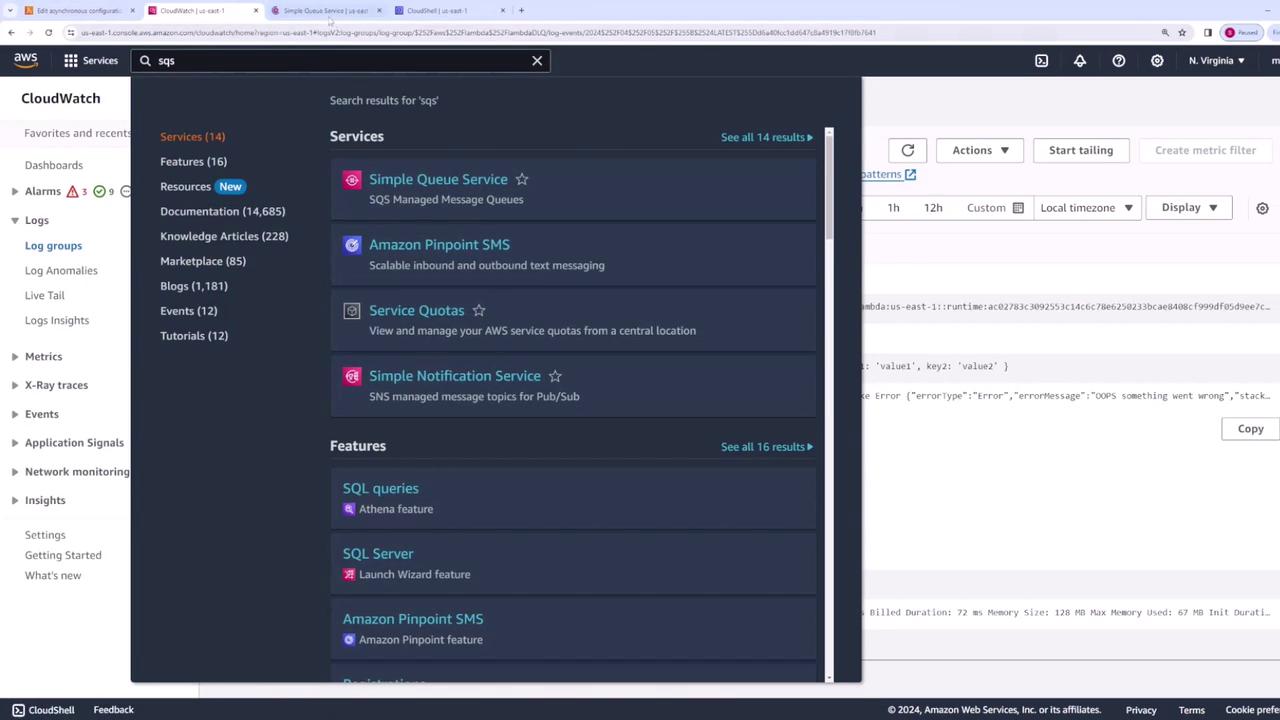Switch to Edit asynchronous configuration tab
The height and width of the screenshot is (720, 1280).
coord(78,10)
